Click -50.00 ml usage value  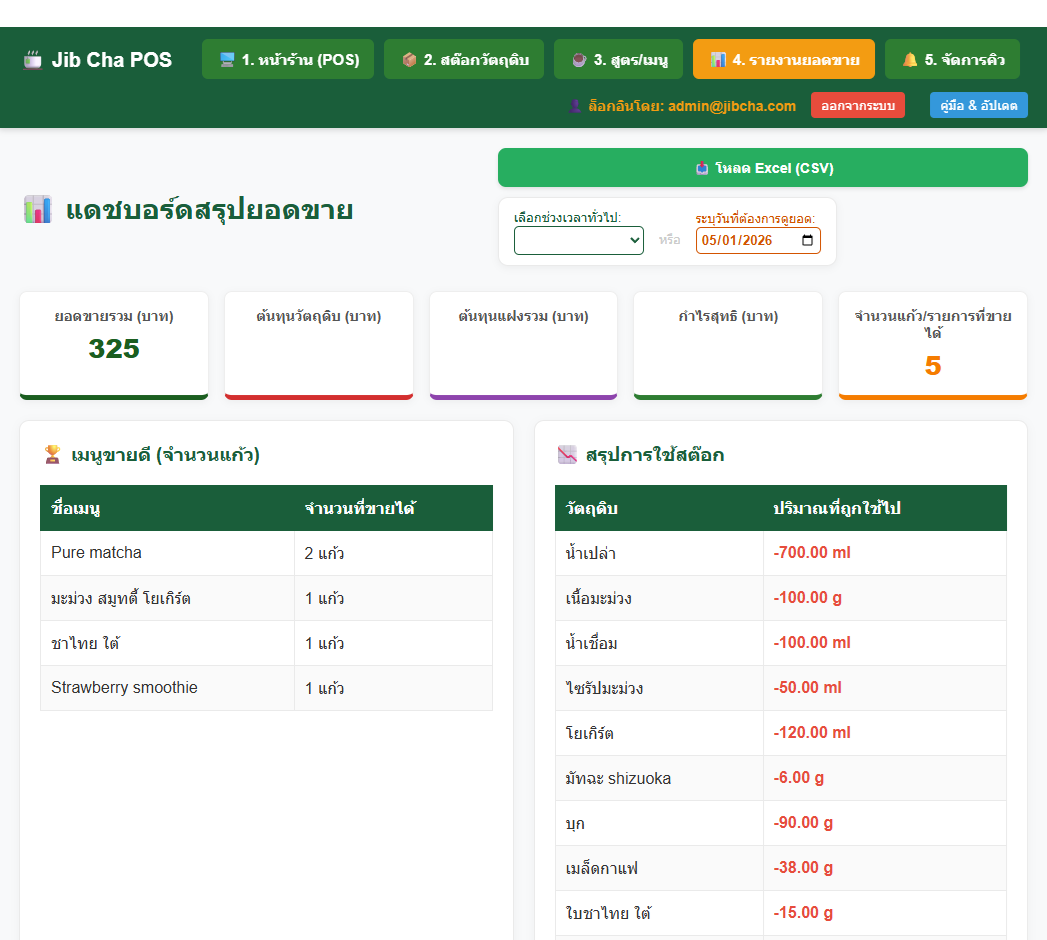(807, 688)
